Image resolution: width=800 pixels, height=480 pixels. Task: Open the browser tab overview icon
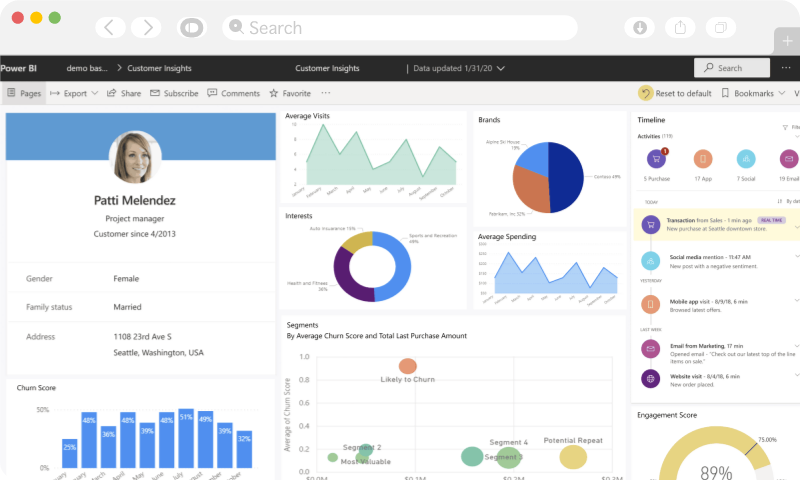tap(720, 28)
